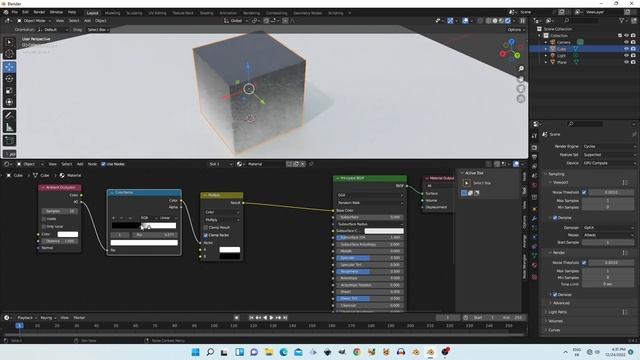640x360 pixels.
Task: Click Base Color socket label on Principled BSDF
Action: click(x=345, y=211)
